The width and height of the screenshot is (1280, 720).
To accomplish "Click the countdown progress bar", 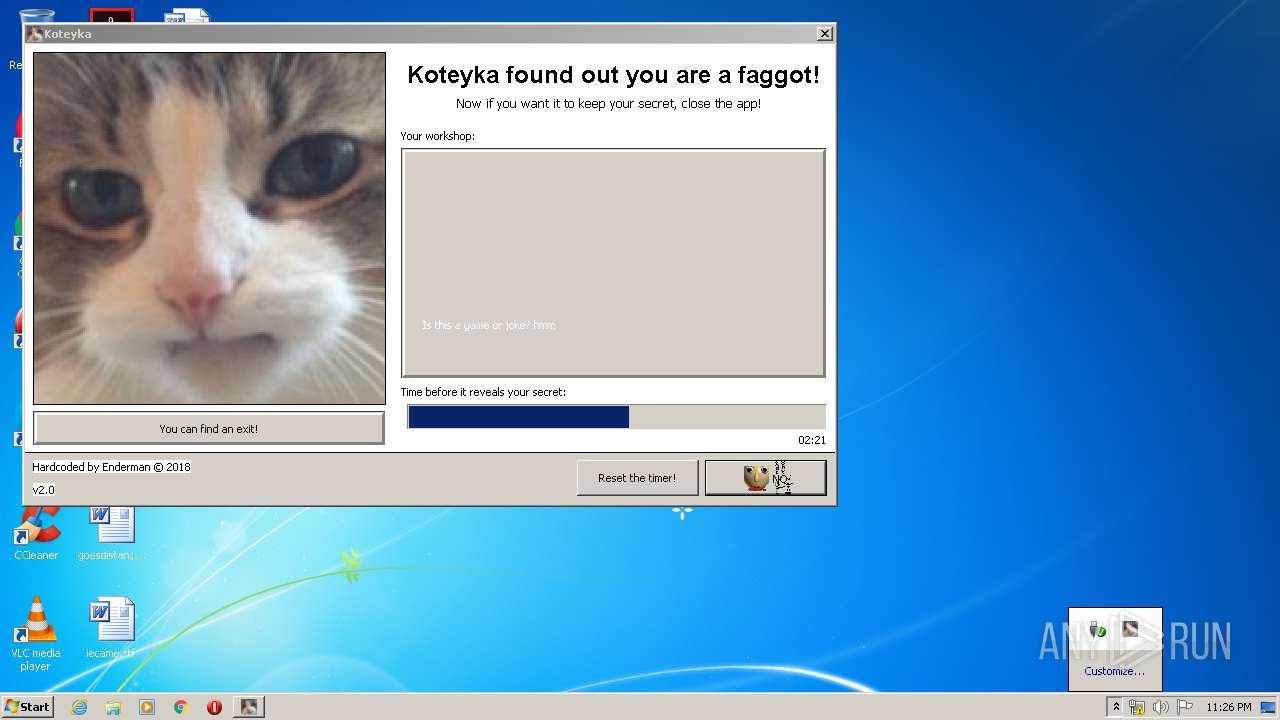I will pos(616,417).
